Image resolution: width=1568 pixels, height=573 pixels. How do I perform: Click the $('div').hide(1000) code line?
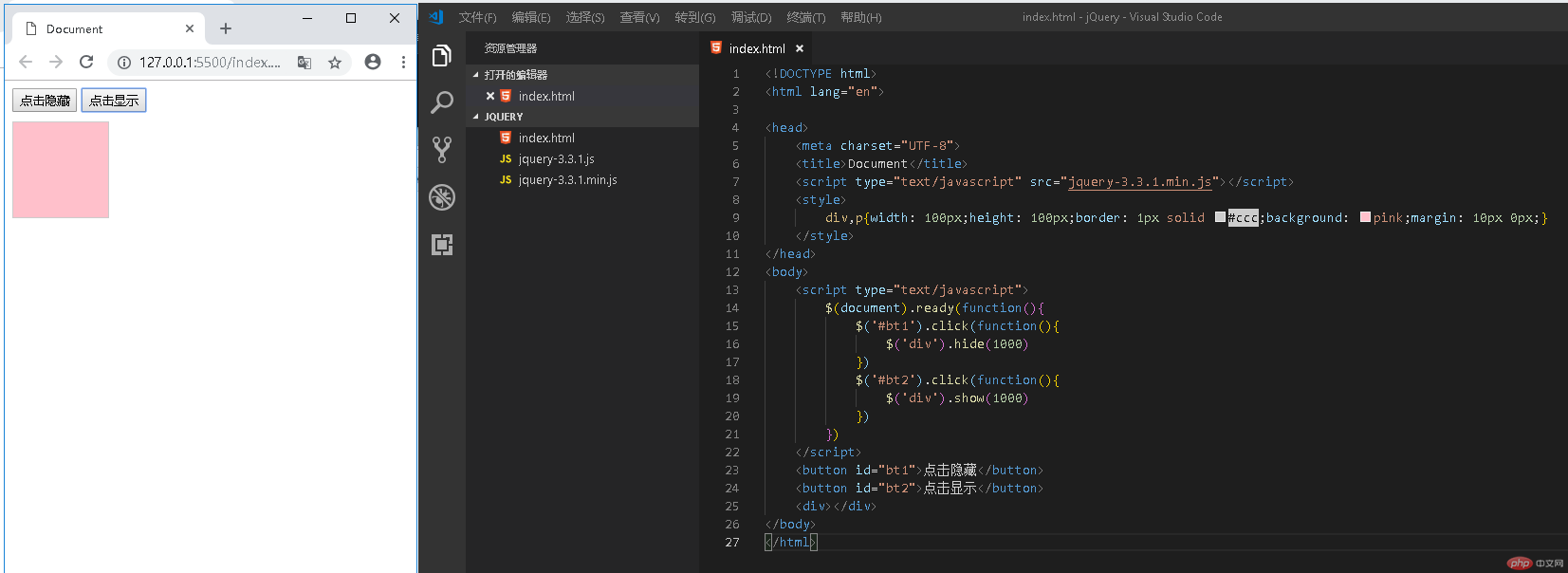pyautogui.click(x=957, y=344)
